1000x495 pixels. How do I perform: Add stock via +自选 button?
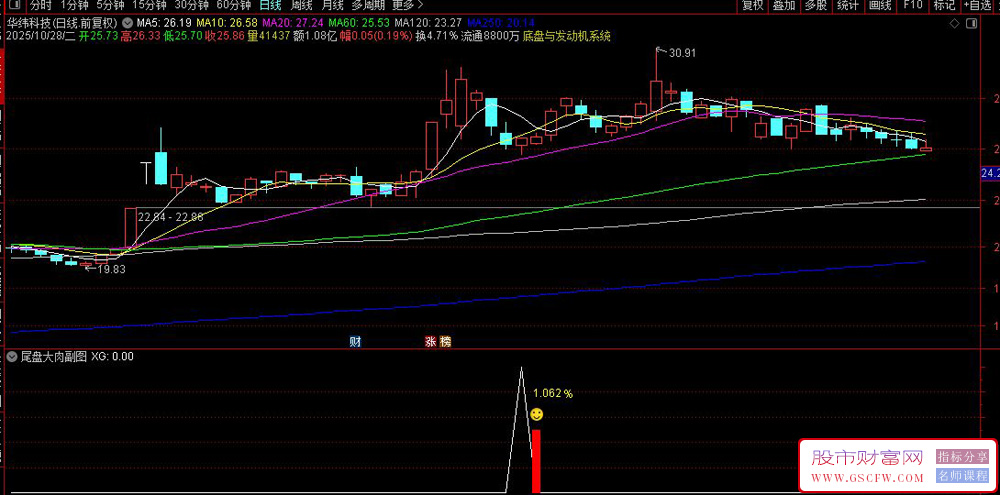[x=979, y=5]
